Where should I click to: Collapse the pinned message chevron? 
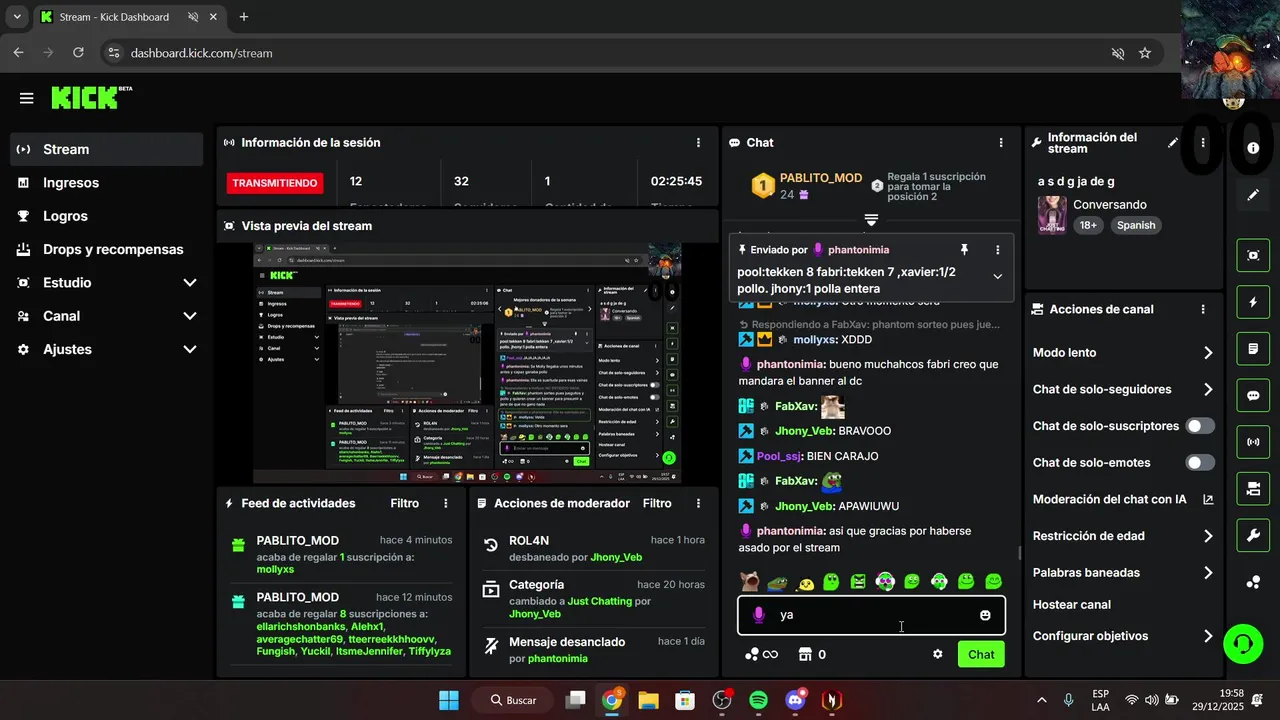pyautogui.click(x=997, y=277)
